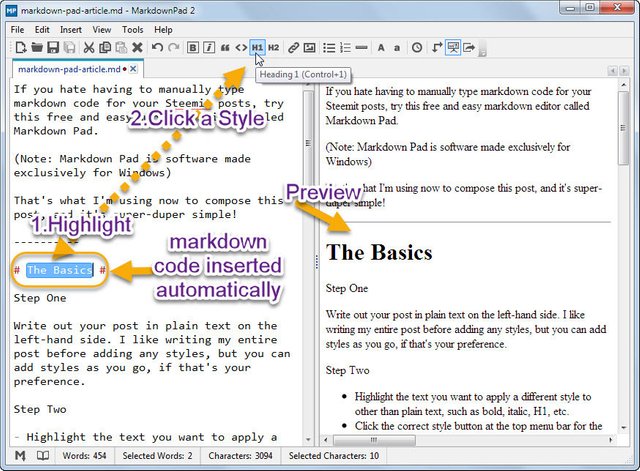Insert a timestamp with the clock icon
The image size is (640, 471).
tap(417, 47)
